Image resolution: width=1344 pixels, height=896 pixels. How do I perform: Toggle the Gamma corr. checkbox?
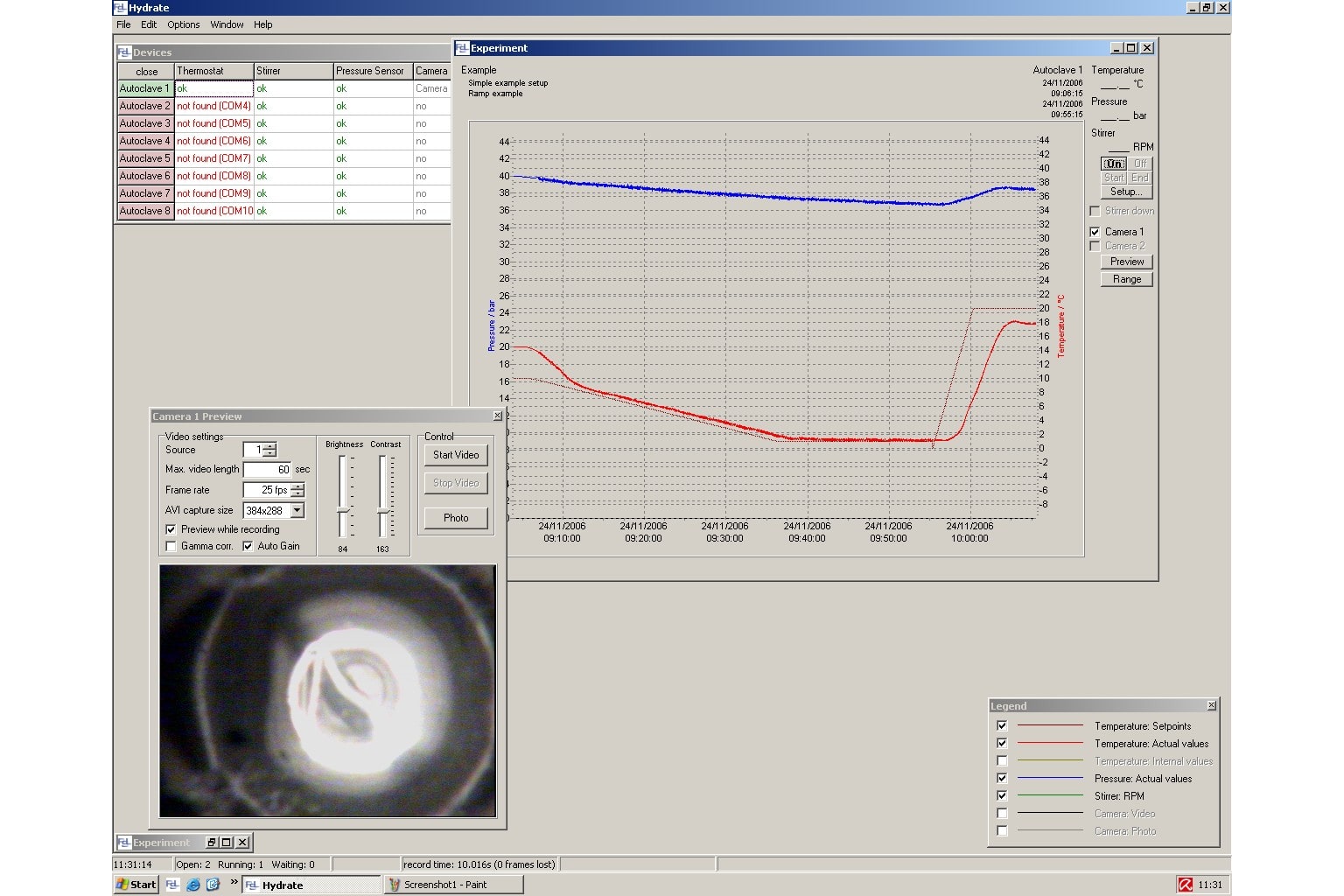click(171, 546)
